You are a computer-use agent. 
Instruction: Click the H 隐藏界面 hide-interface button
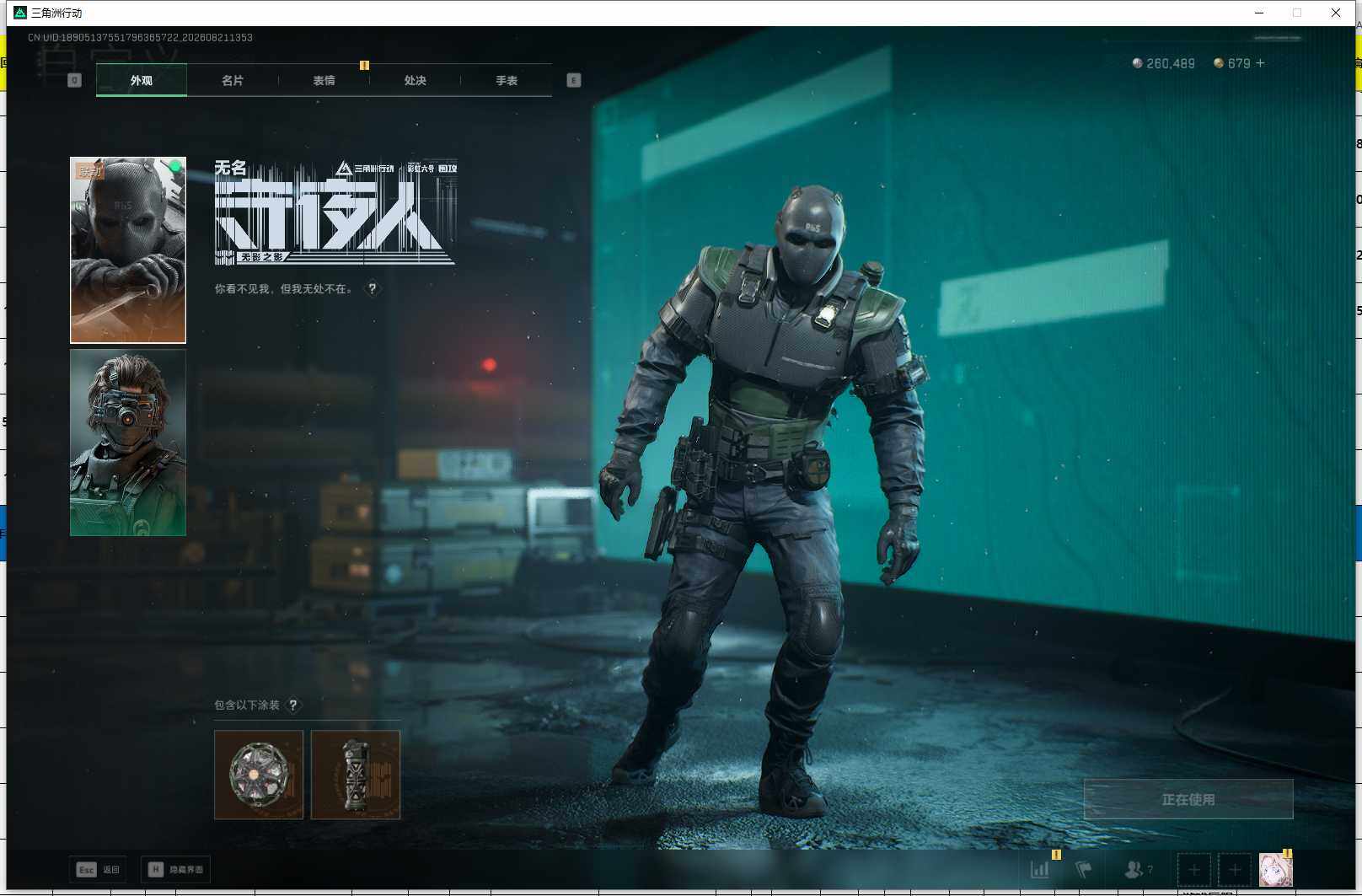175,869
